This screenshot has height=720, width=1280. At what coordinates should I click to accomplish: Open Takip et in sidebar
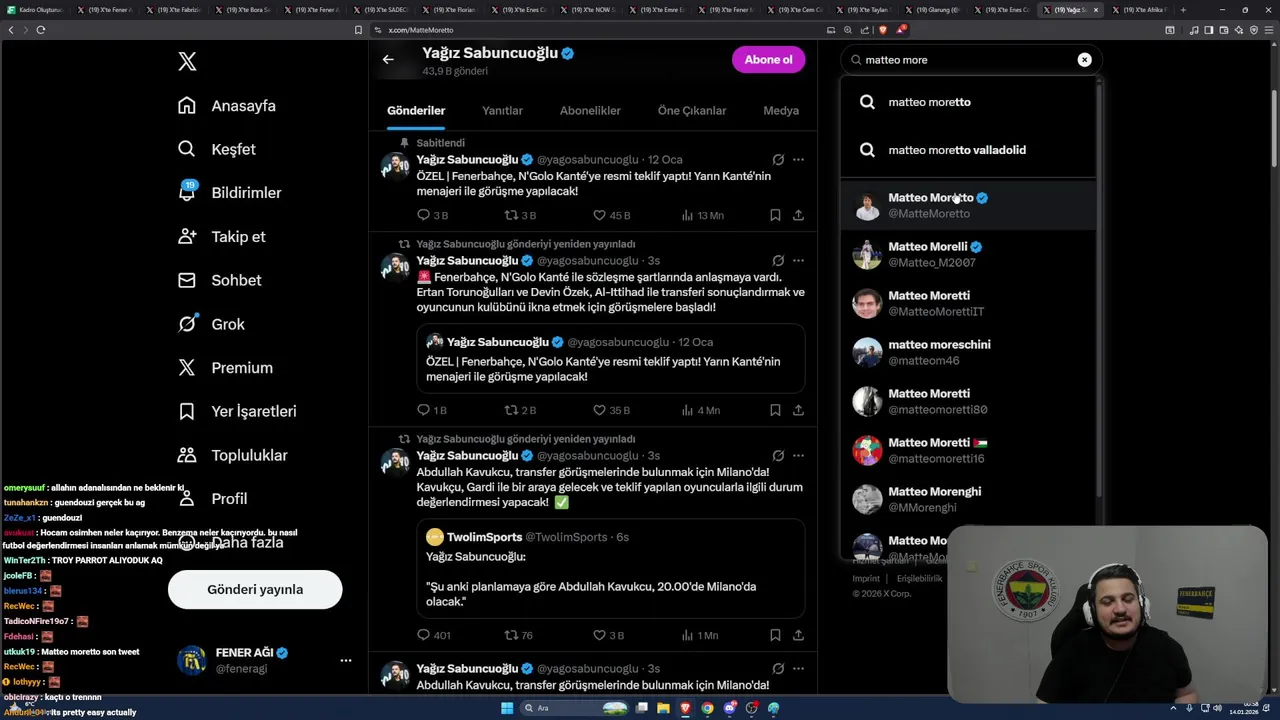[221, 237]
